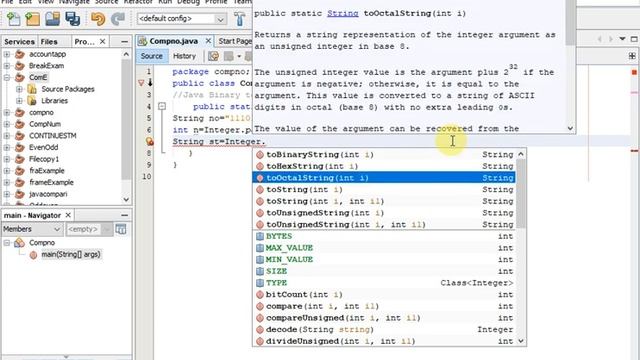Click the down arrow of the completion list scrollbar
Viewport: 640px width, 360px height.
[x=521, y=341]
